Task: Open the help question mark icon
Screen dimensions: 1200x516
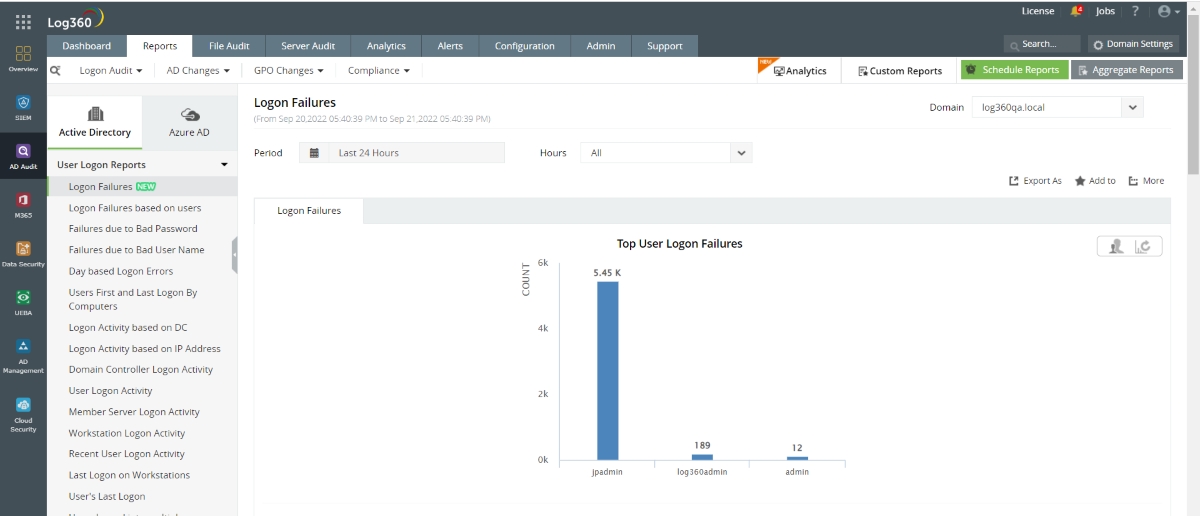Action: [x=1135, y=11]
